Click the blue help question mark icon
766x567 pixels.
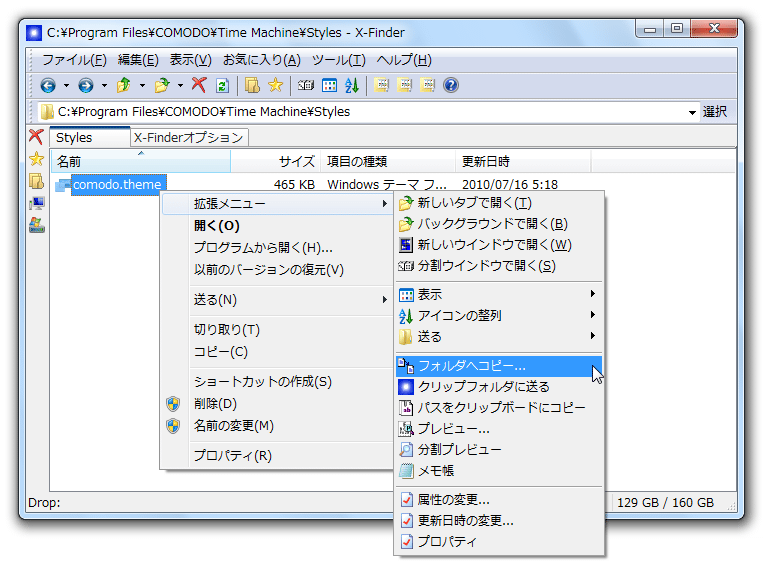(451, 85)
